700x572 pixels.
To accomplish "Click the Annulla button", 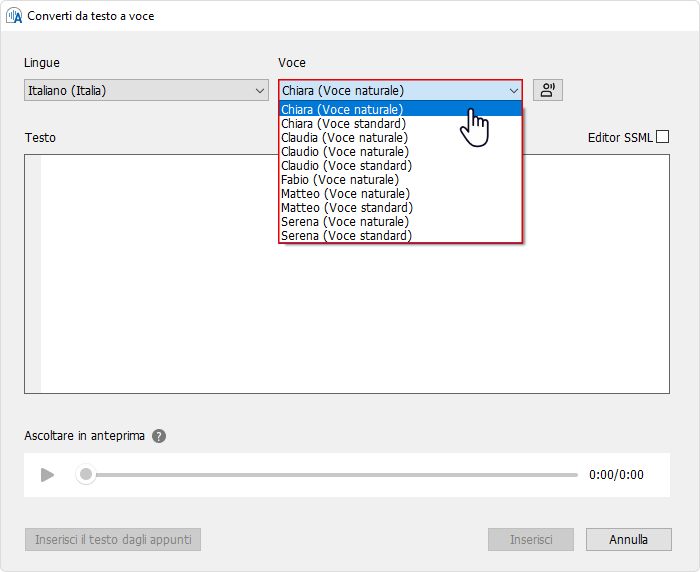I will (x=629, y=539).
